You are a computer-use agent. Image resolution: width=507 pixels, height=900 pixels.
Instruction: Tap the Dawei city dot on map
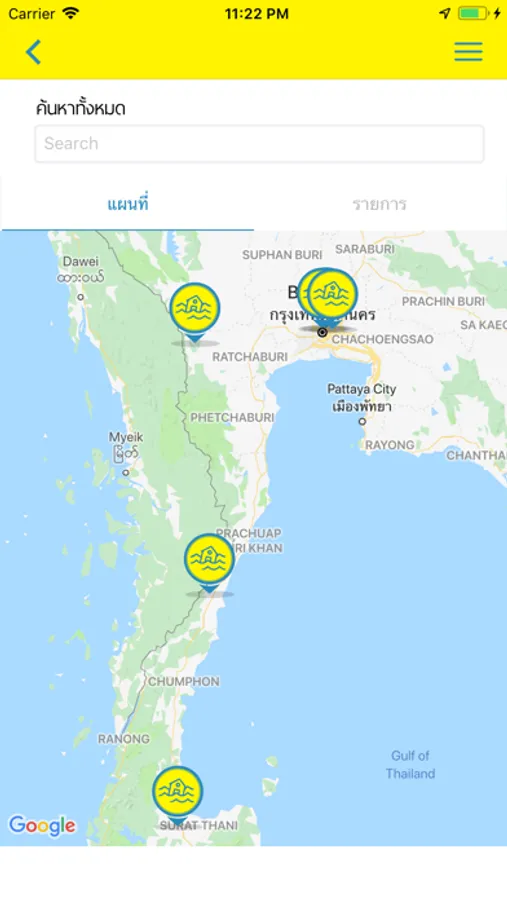click(81, 297)
